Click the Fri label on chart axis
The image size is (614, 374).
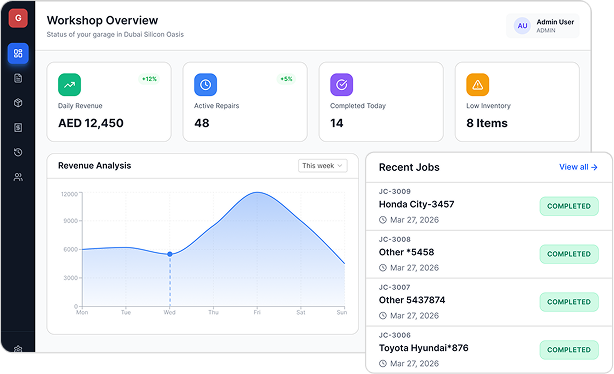pyautogui.click(x=257, y=312)
